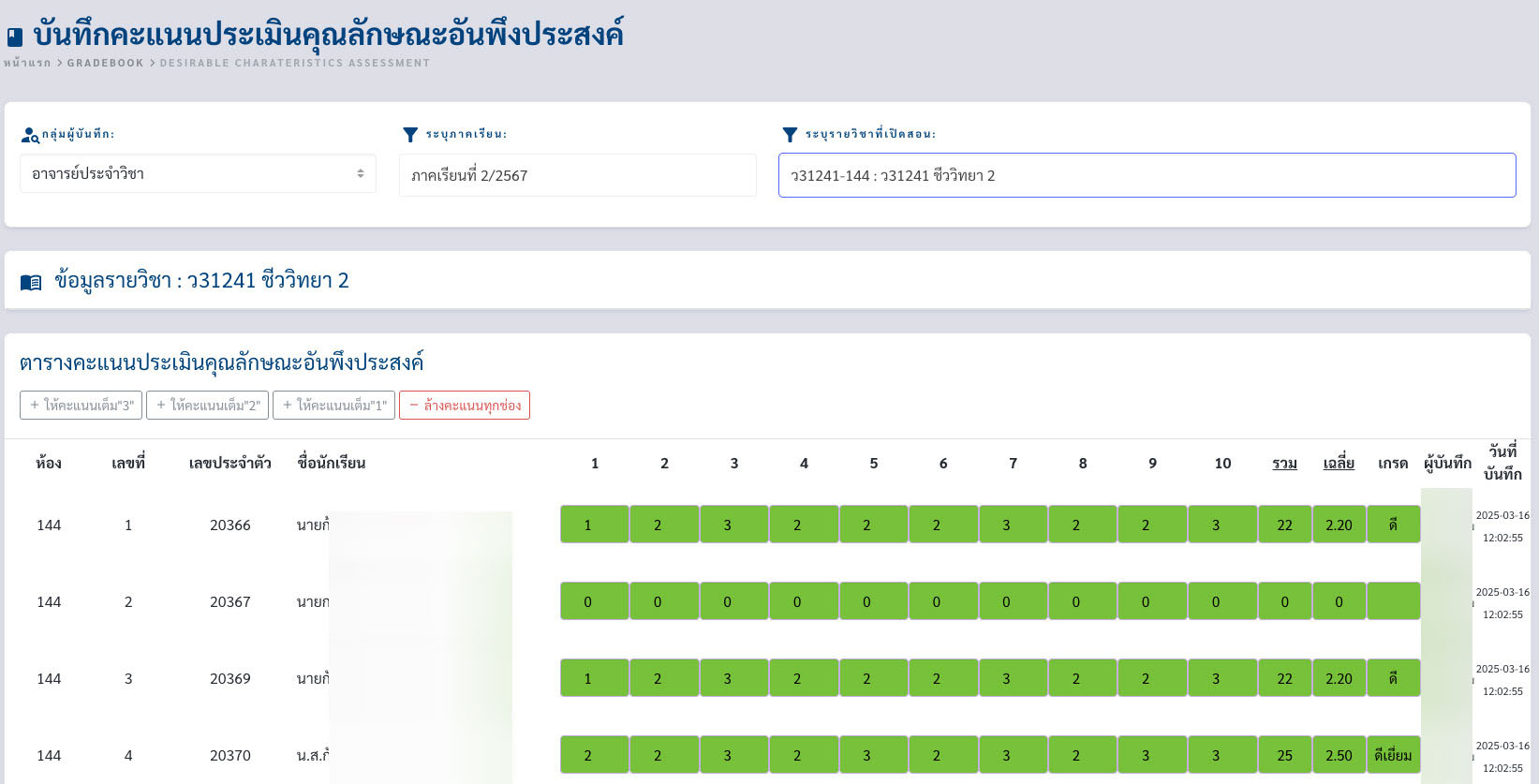Click the ให้คะแนนเต็ม"1" button

point(333,406)
